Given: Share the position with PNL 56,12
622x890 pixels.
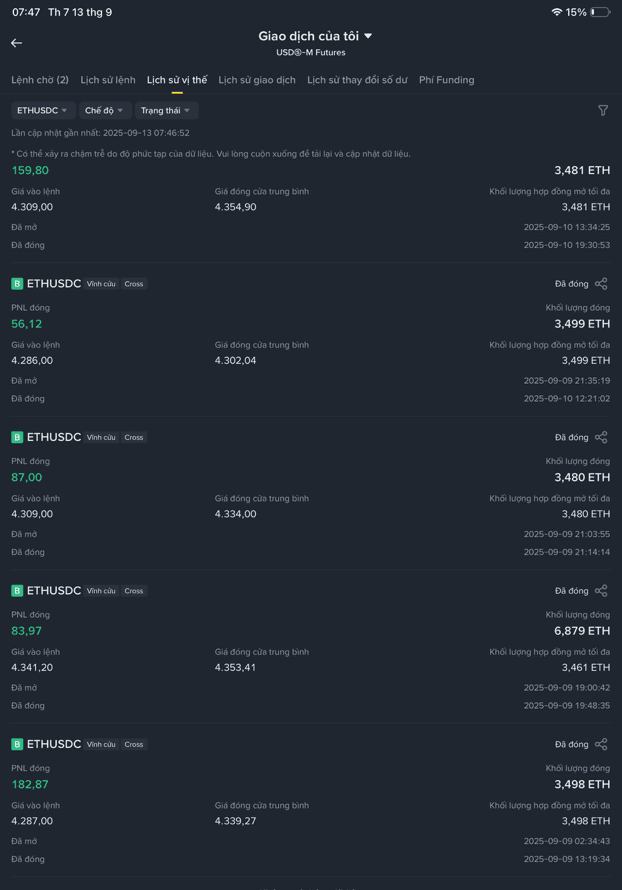Looking at the screenshot, I should tap(601, 284).
